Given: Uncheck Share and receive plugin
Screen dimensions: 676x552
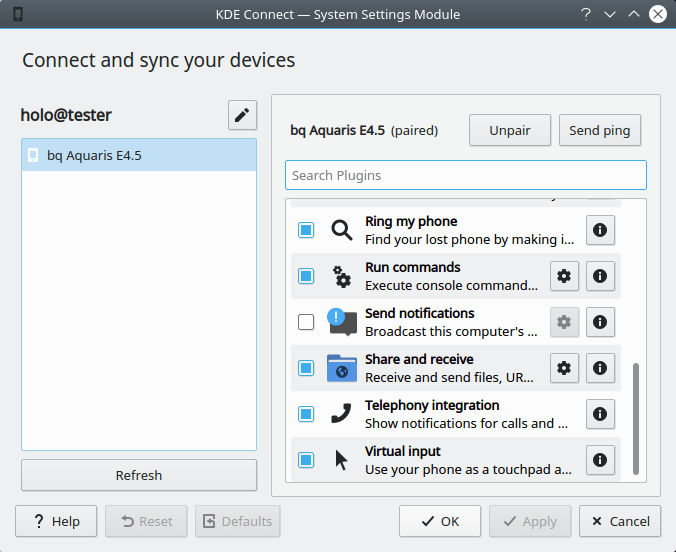Looking at the screenshot, I should pyautogui.click(x=306, y=368).
